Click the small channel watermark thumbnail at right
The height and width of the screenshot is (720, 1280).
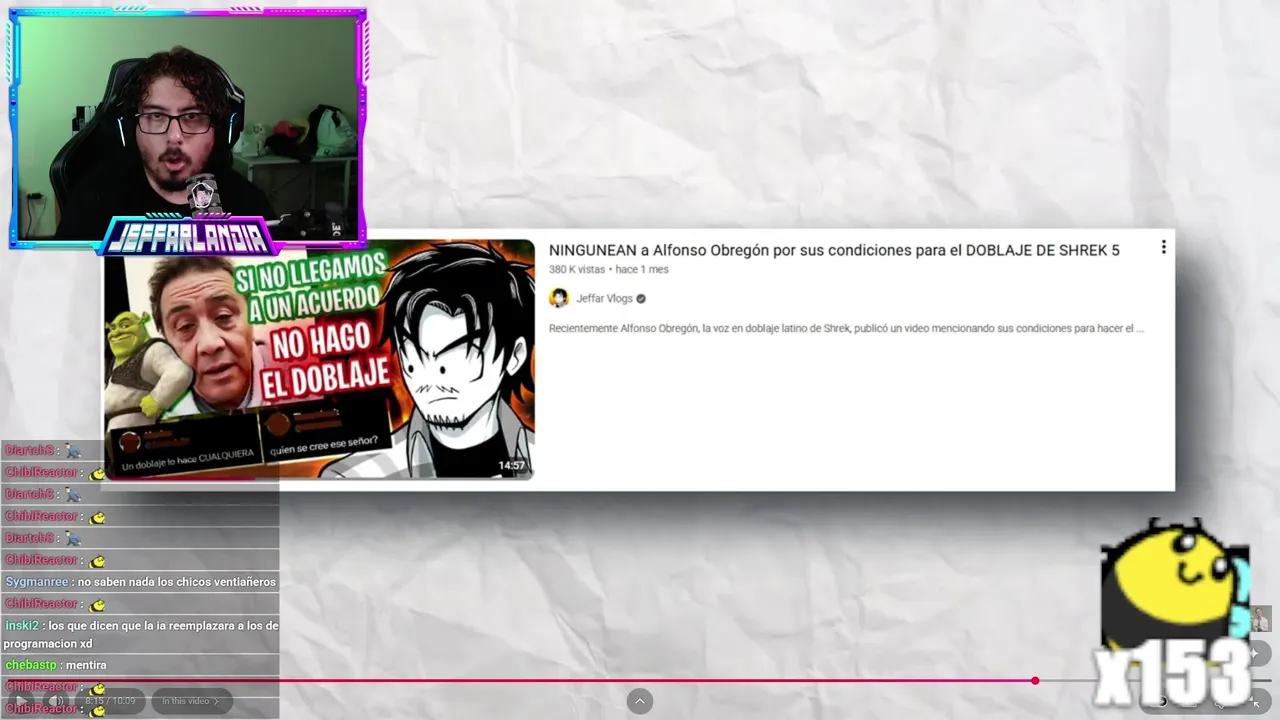1261,618
